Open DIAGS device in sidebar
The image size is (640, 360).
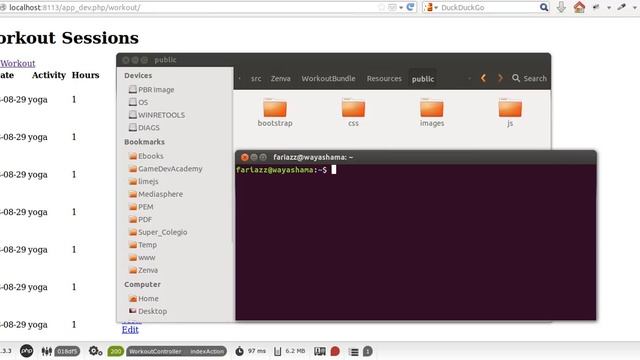point(144,127)
